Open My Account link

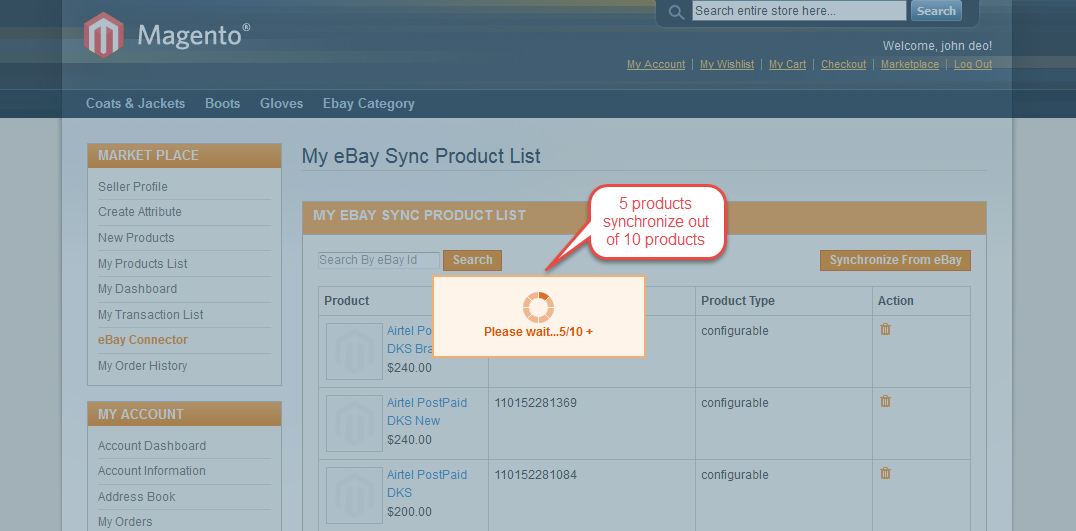tap(656, 64)
